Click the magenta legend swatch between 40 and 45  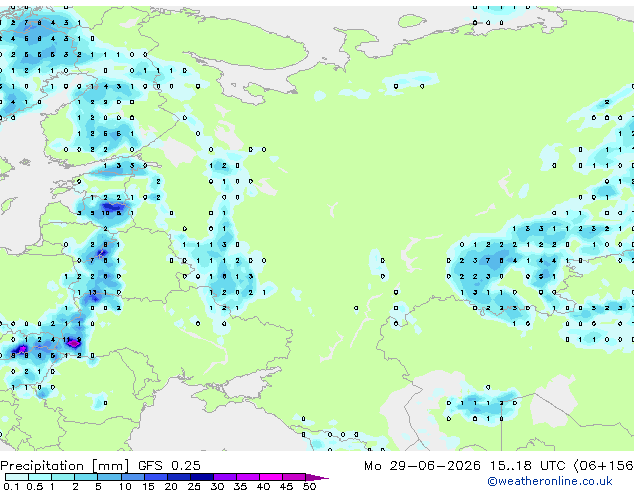point(271,477)
